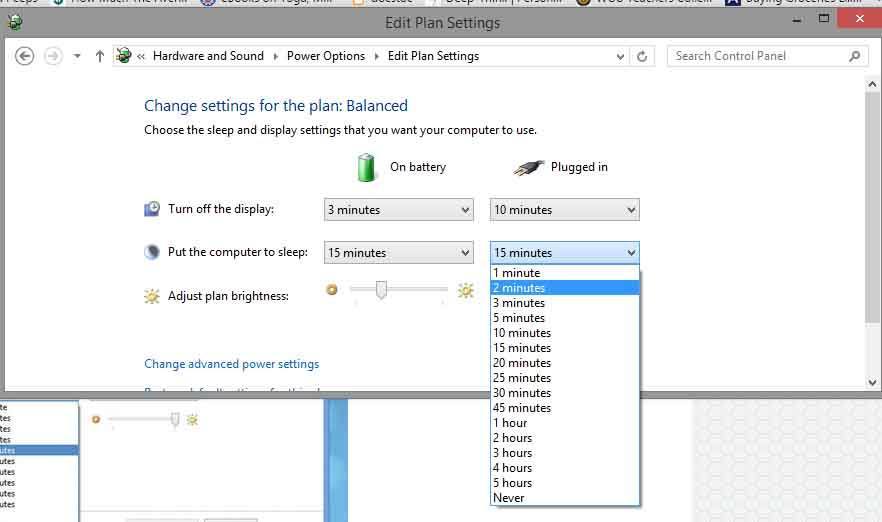The image size is (882, 522).
Task: Click the Adjust plan brightness sun icon
Action: 152,296
